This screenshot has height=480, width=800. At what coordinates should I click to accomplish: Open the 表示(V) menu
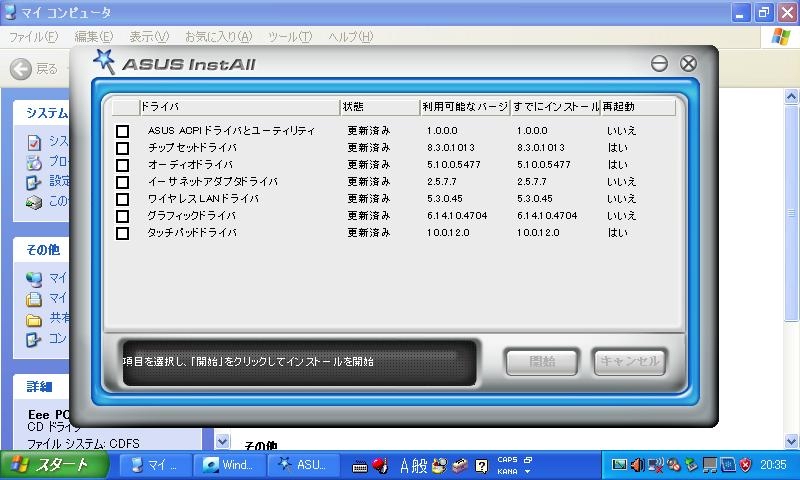click(148, 37)
